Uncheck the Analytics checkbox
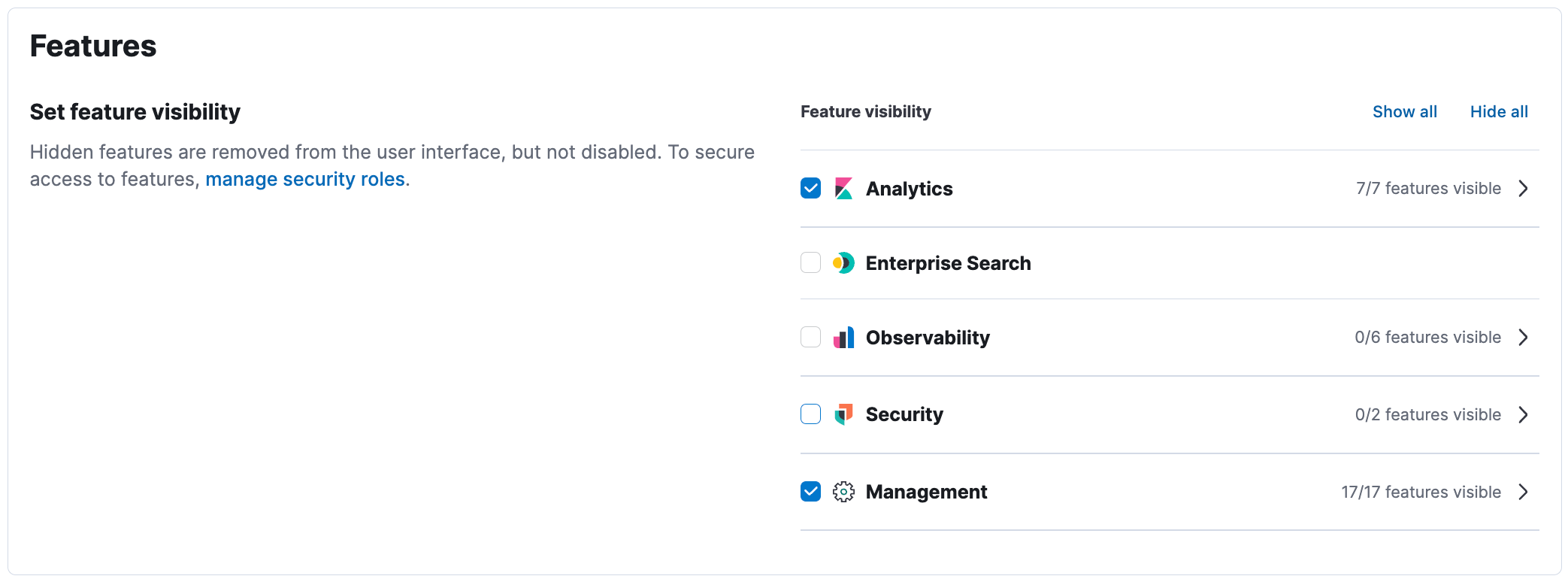The width and height of the screenshot is (1568, 585). (810, 188)
